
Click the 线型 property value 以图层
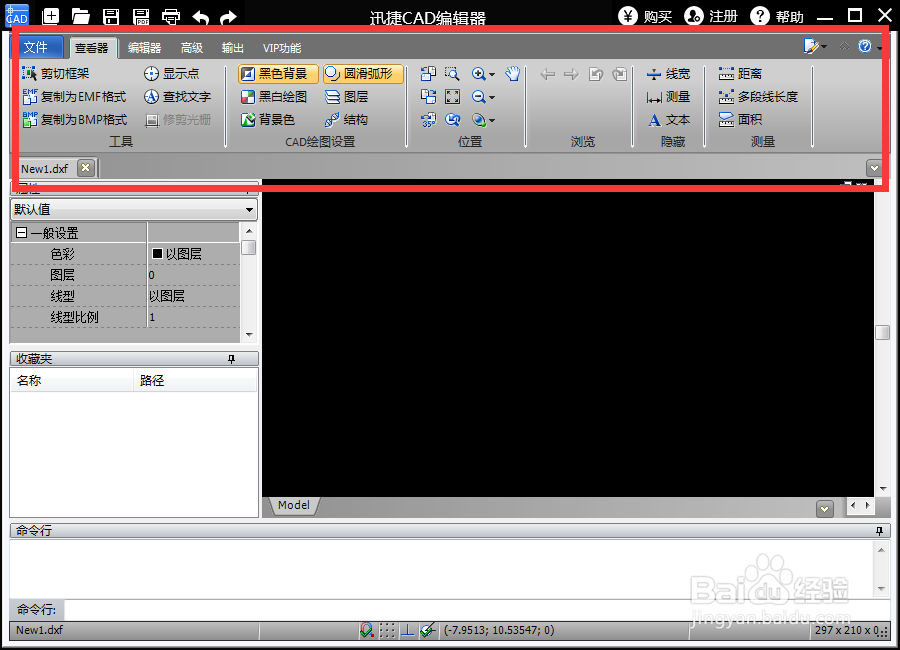coord(193,296)
